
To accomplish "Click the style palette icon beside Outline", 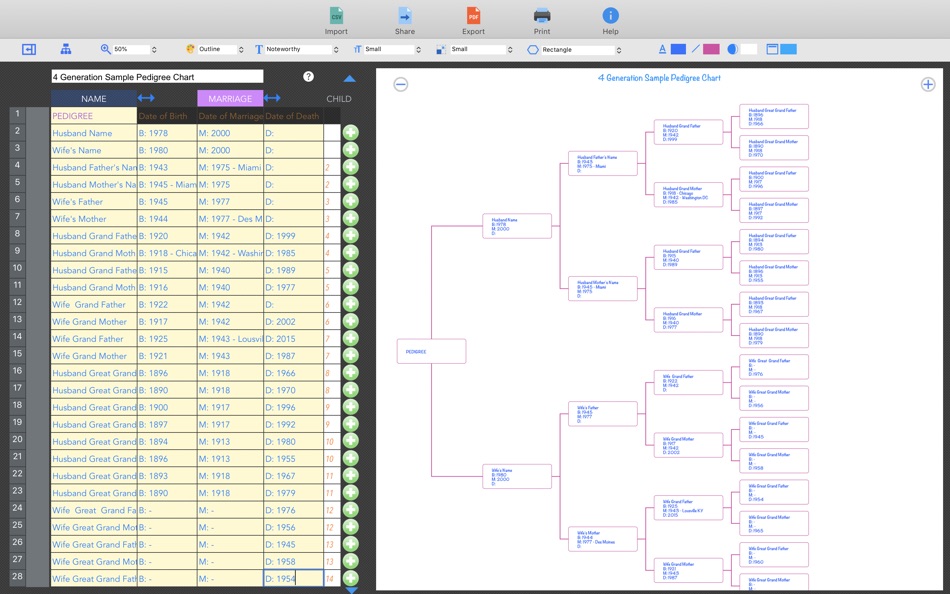I will pyautogui.click(x=190, y=49).
